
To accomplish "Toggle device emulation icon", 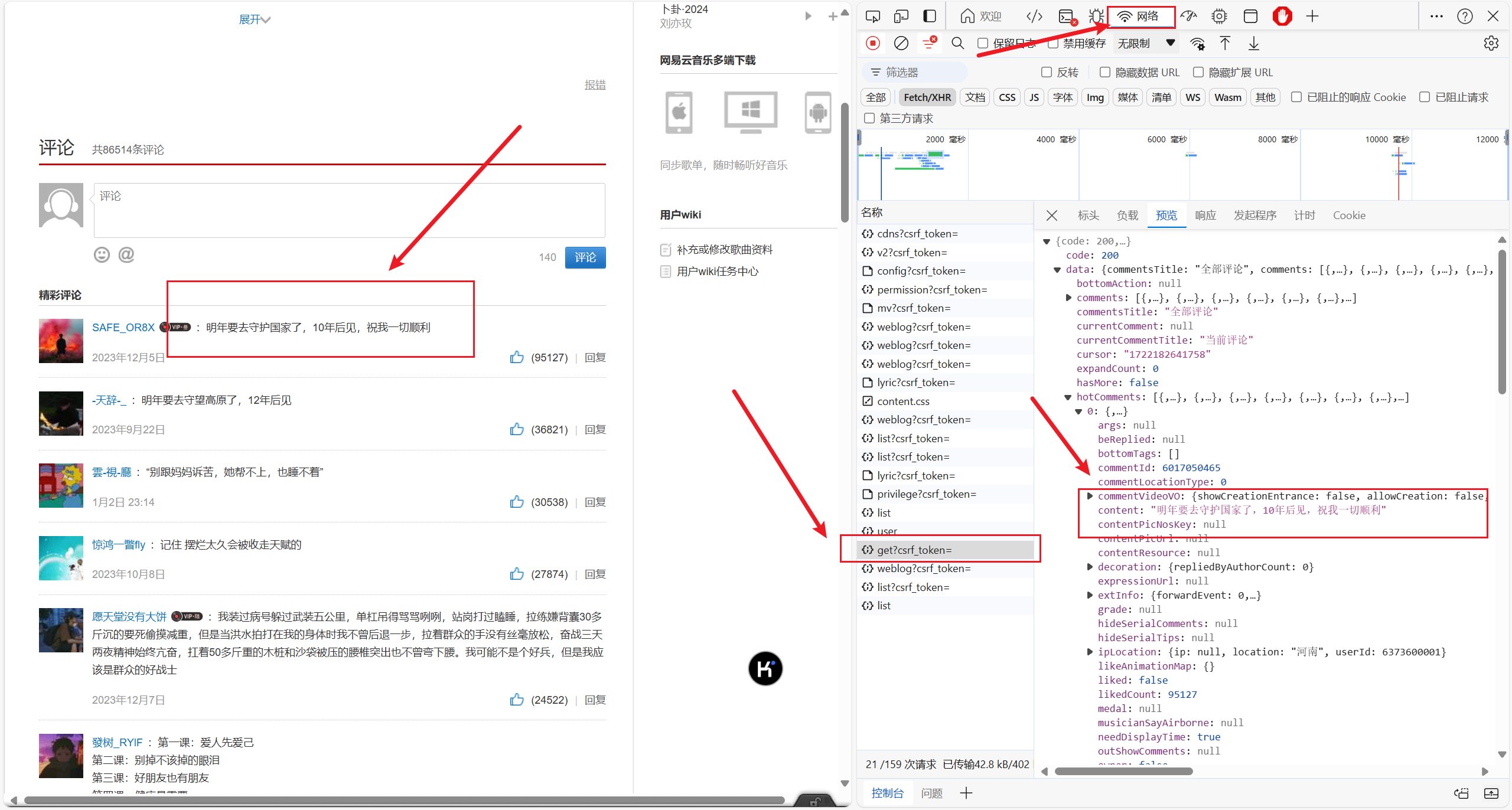I will [901, 17].
